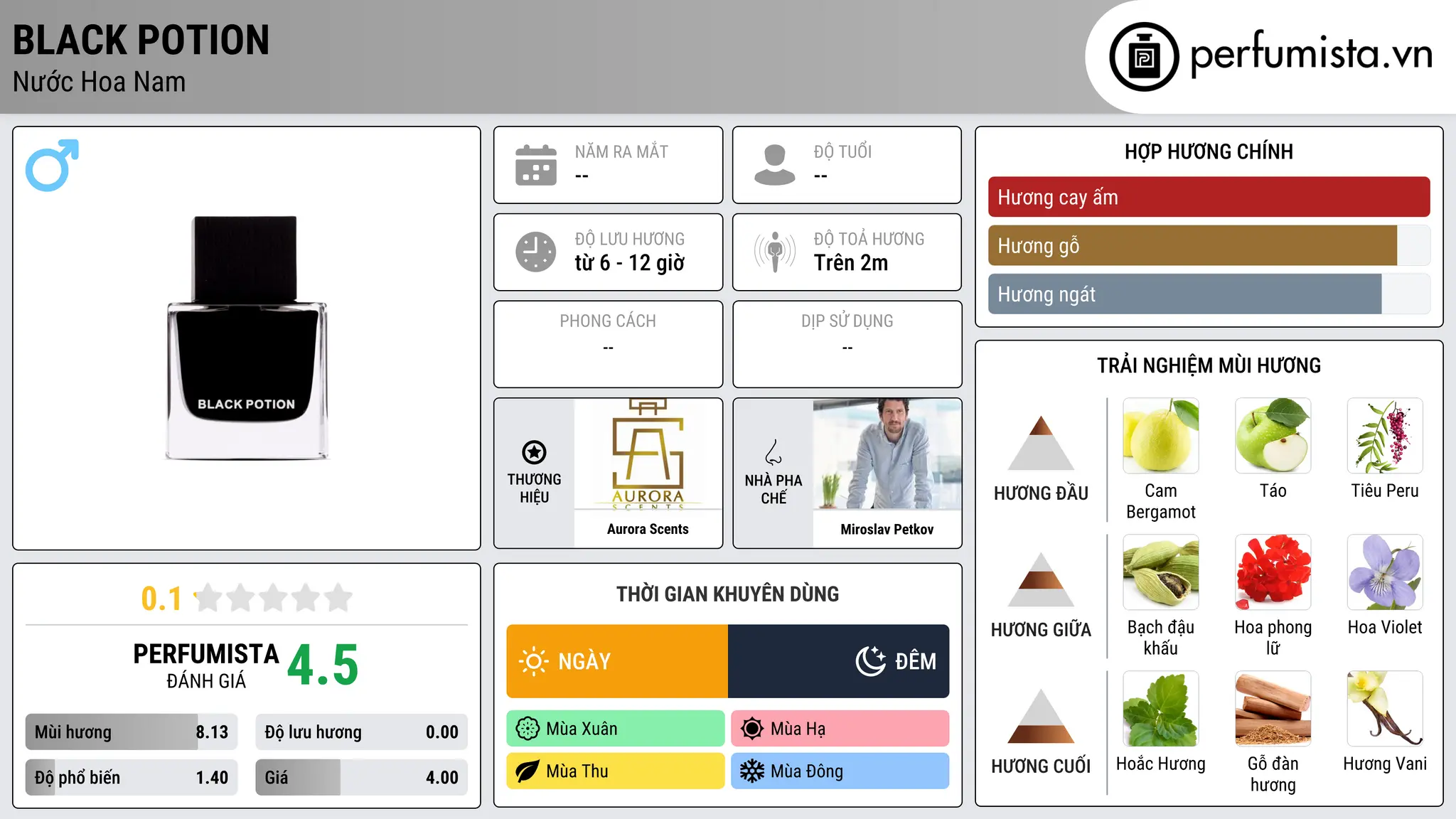The height and width of the screenshot is (819, 1456).
Task: Click the Độ lưu hương rating bar
Action: click(362, 732)
